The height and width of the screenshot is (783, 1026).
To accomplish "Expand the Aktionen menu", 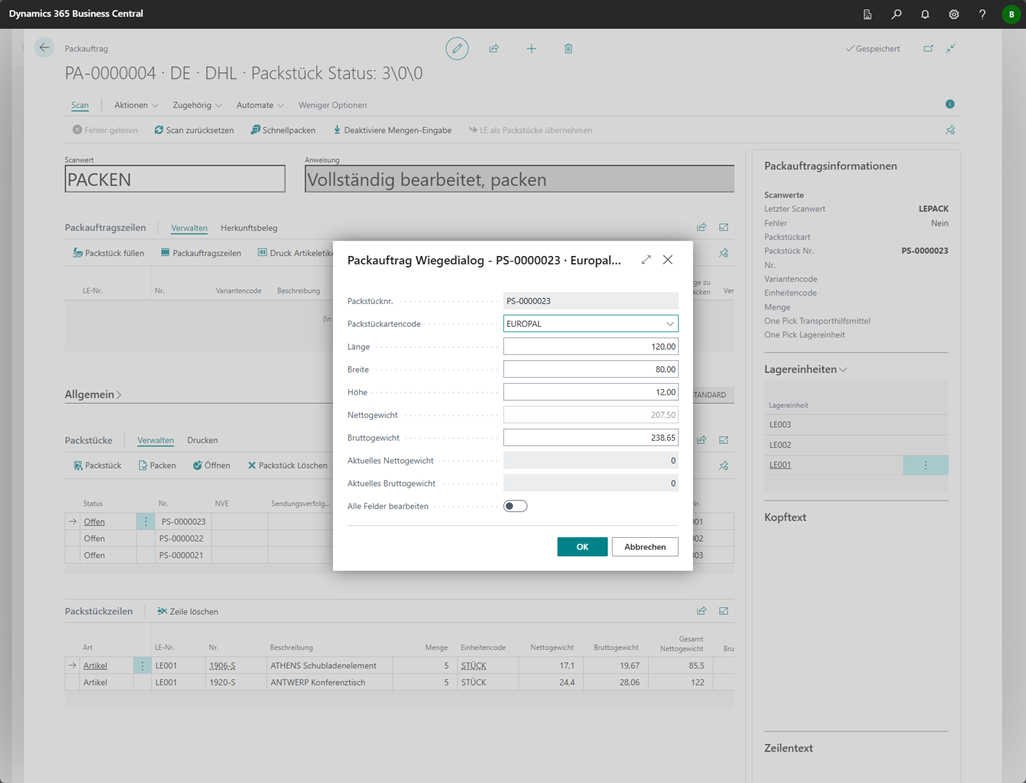I will [136, 105].
